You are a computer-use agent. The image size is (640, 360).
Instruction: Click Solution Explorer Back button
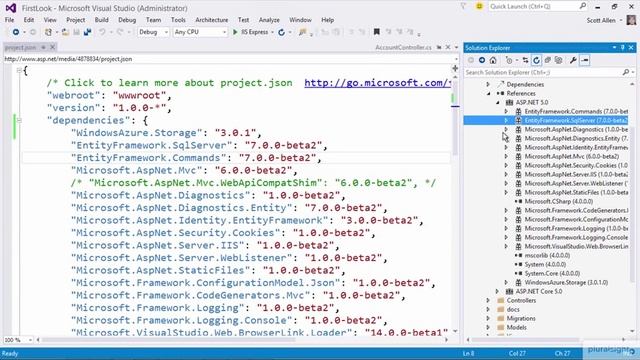pyautogui.click(x=471, y=60)
